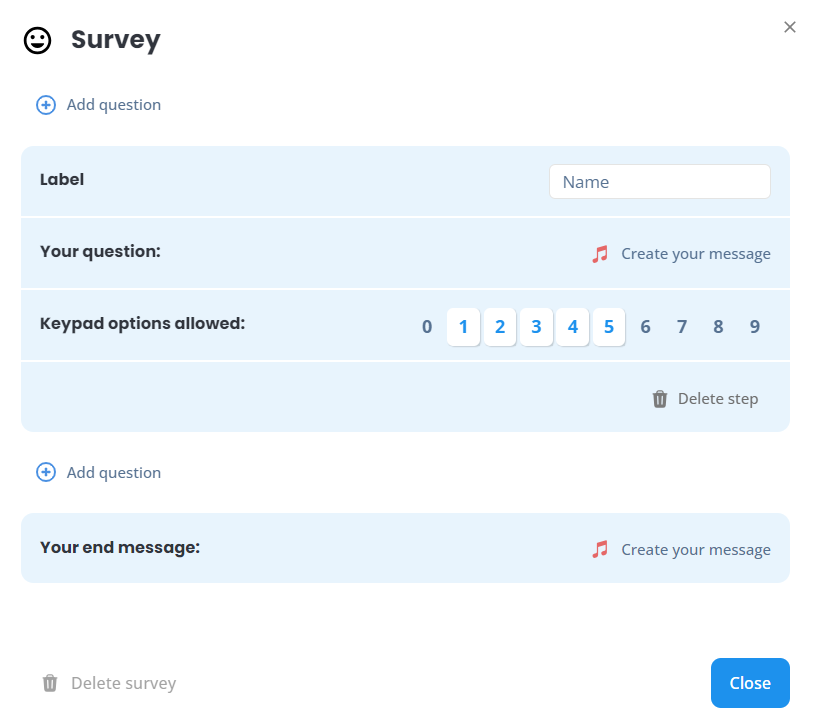Close the Survey dialog with the X
The image size is (819, 726).
[790, 27]
